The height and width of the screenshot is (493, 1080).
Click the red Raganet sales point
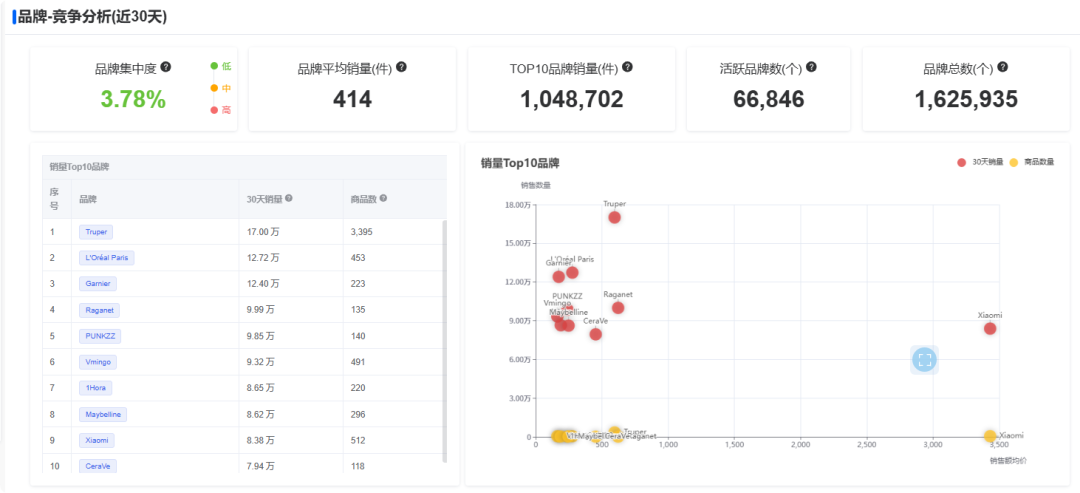click(x=618, y=308)
